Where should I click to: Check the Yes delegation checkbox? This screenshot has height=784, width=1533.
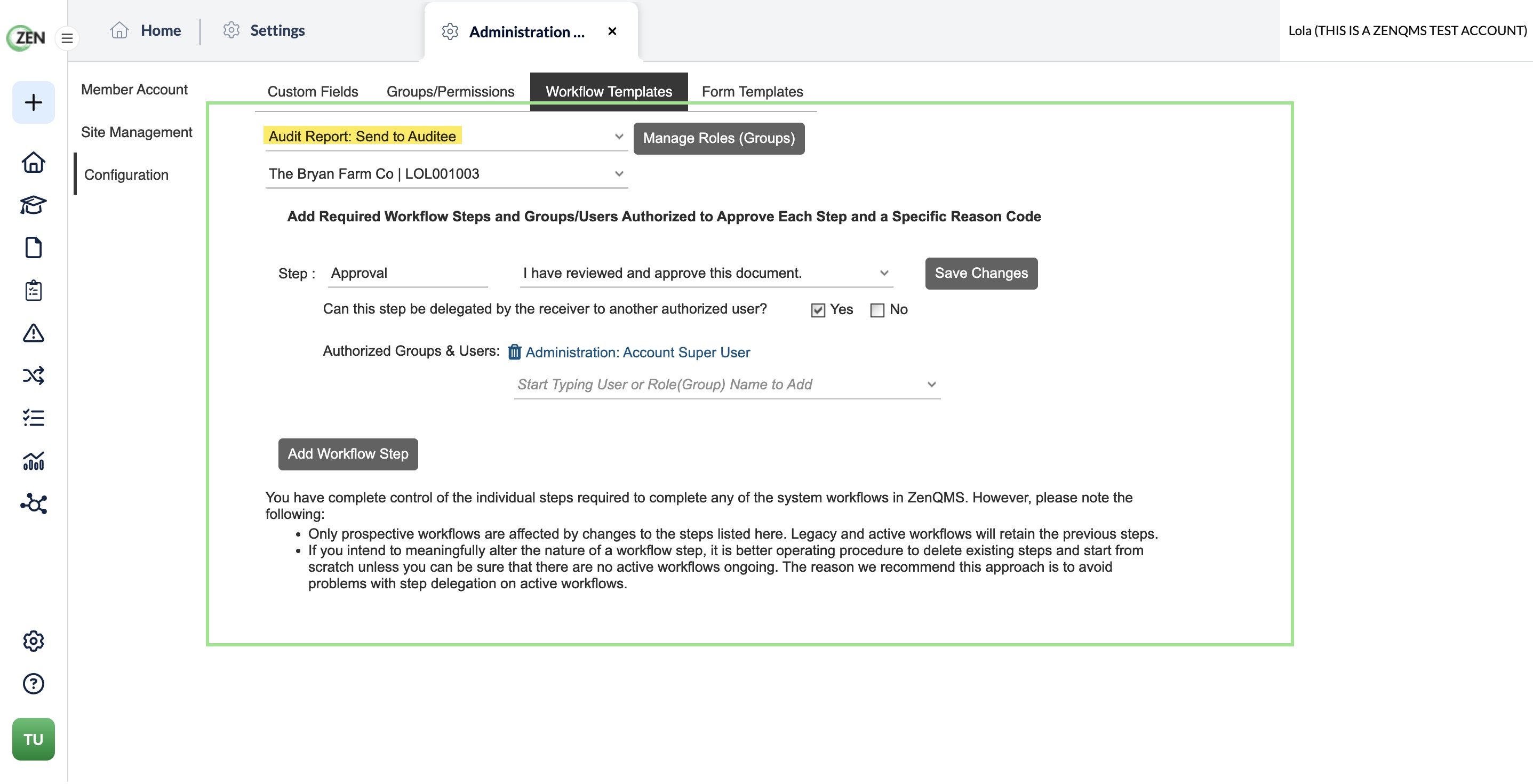818,310
